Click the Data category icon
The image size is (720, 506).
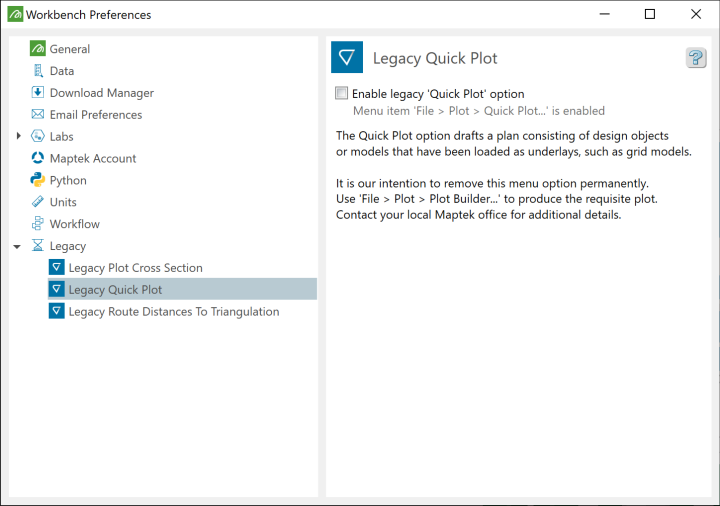[38, 71]
